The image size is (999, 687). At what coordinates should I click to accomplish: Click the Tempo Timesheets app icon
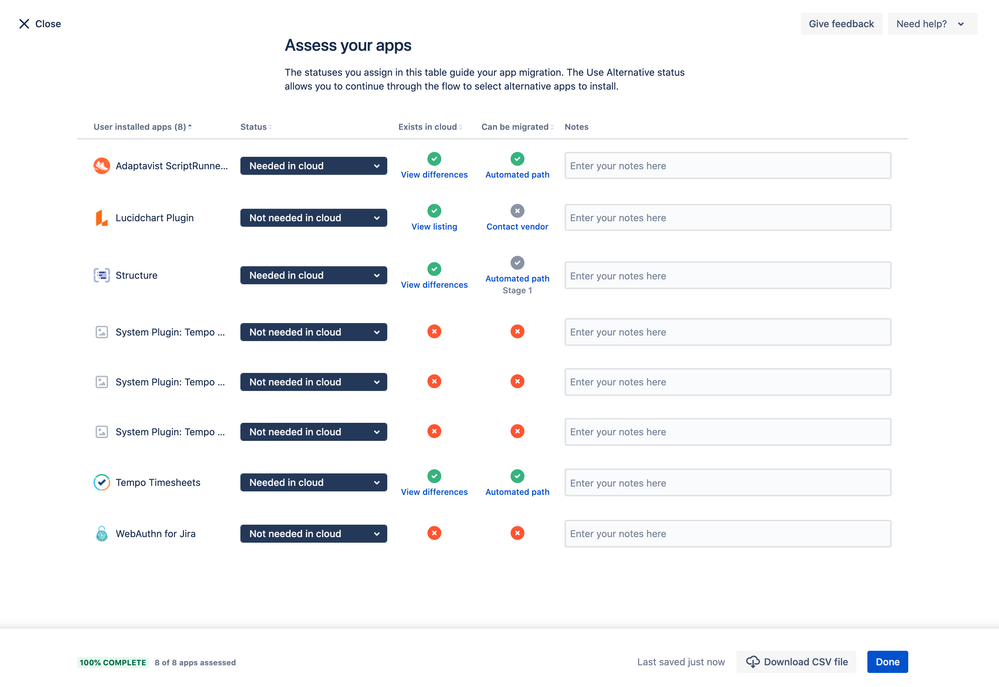(100, 482)
